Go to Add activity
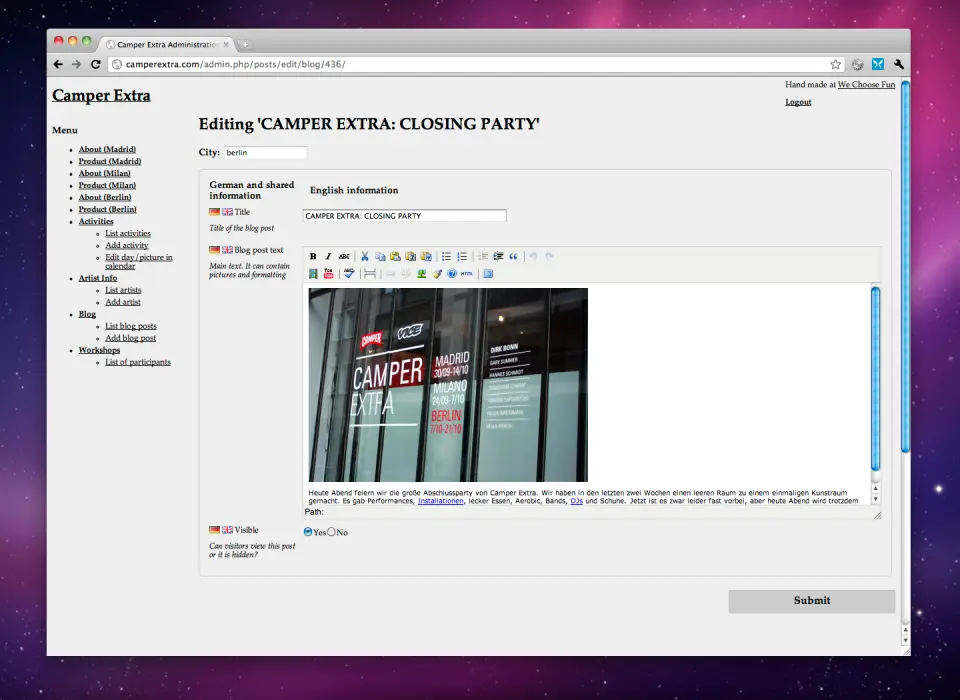This screenshot has height=700, width=960. coord(127,245)
